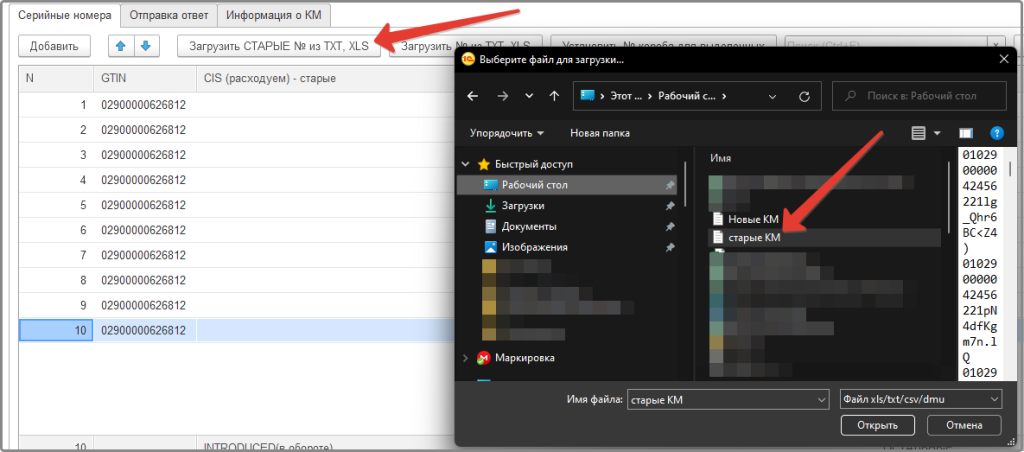The image size is (1024, 452).
Task: Select Быстрый доступ in navigation tree
Action: (534, 164)
